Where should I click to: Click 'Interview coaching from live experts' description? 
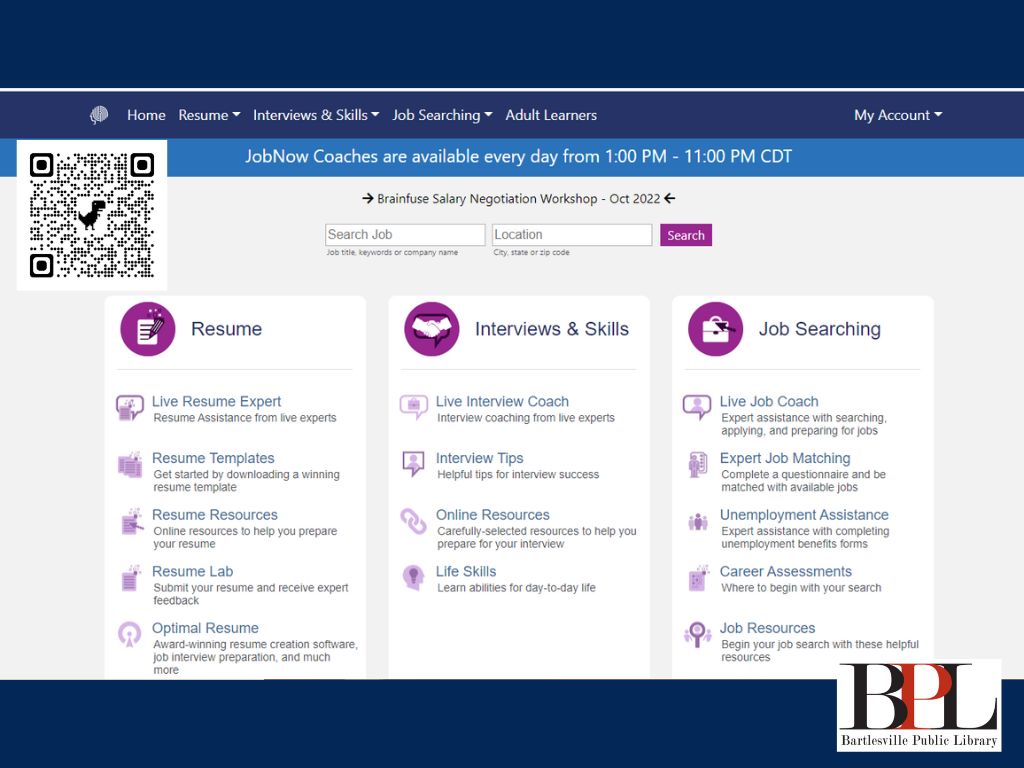click(x=526, y=418)
